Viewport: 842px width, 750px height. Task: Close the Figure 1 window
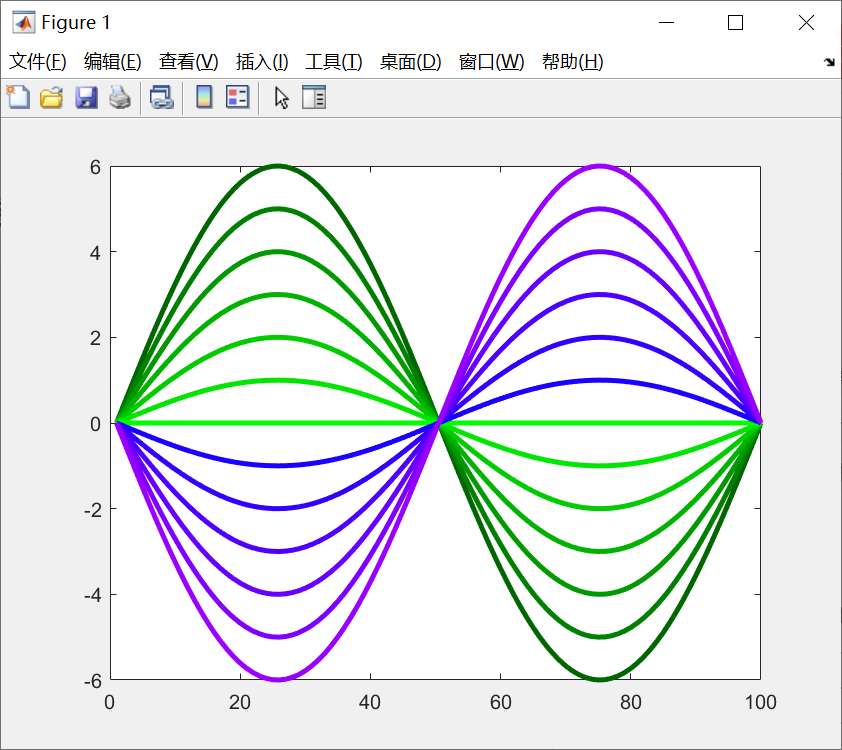coord(806,23)
